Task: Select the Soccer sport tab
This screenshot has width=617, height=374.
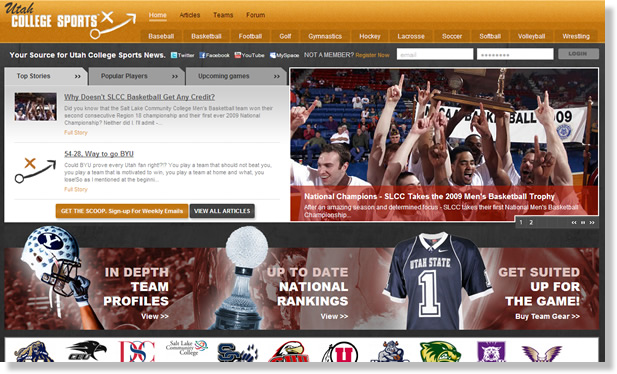Action: [452, 36]
